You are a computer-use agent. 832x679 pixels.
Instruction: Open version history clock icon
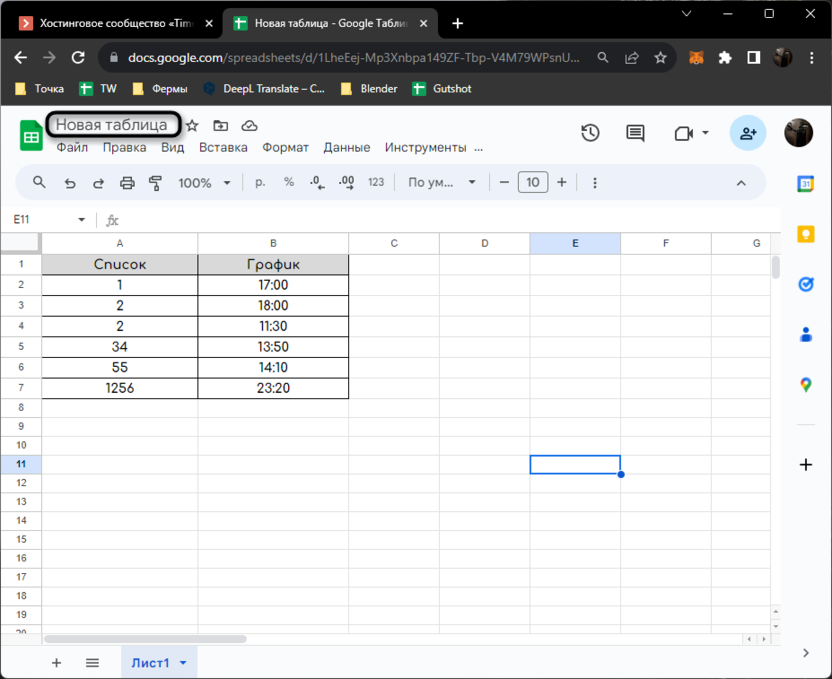point(590,133)
